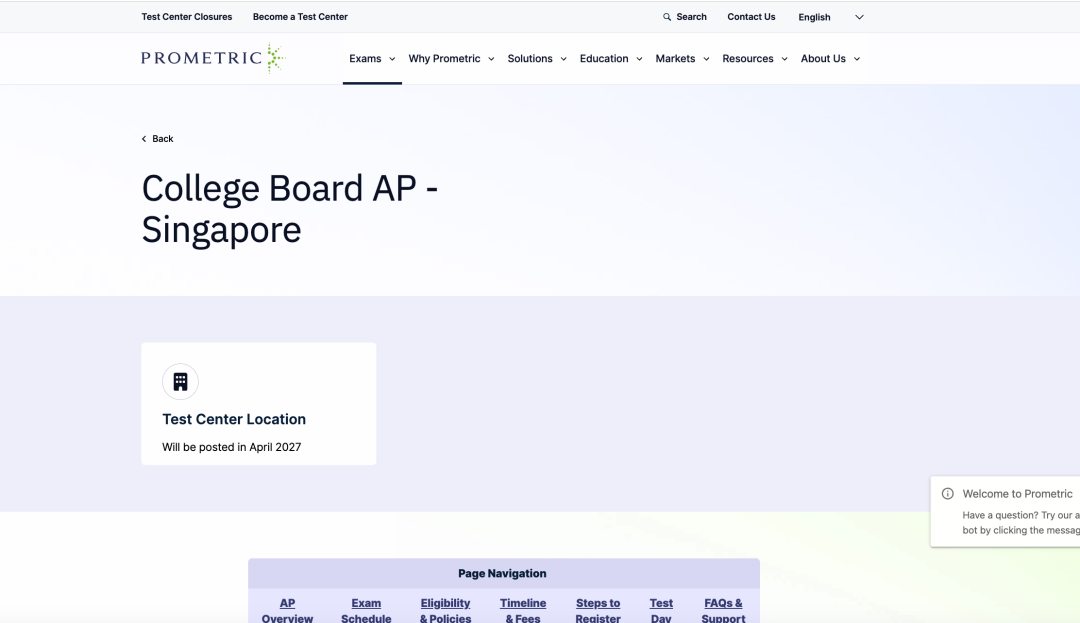Open the Markets menu
Image resolution: width=1080 pixels, height=623 pixels.
pos(675,59)
